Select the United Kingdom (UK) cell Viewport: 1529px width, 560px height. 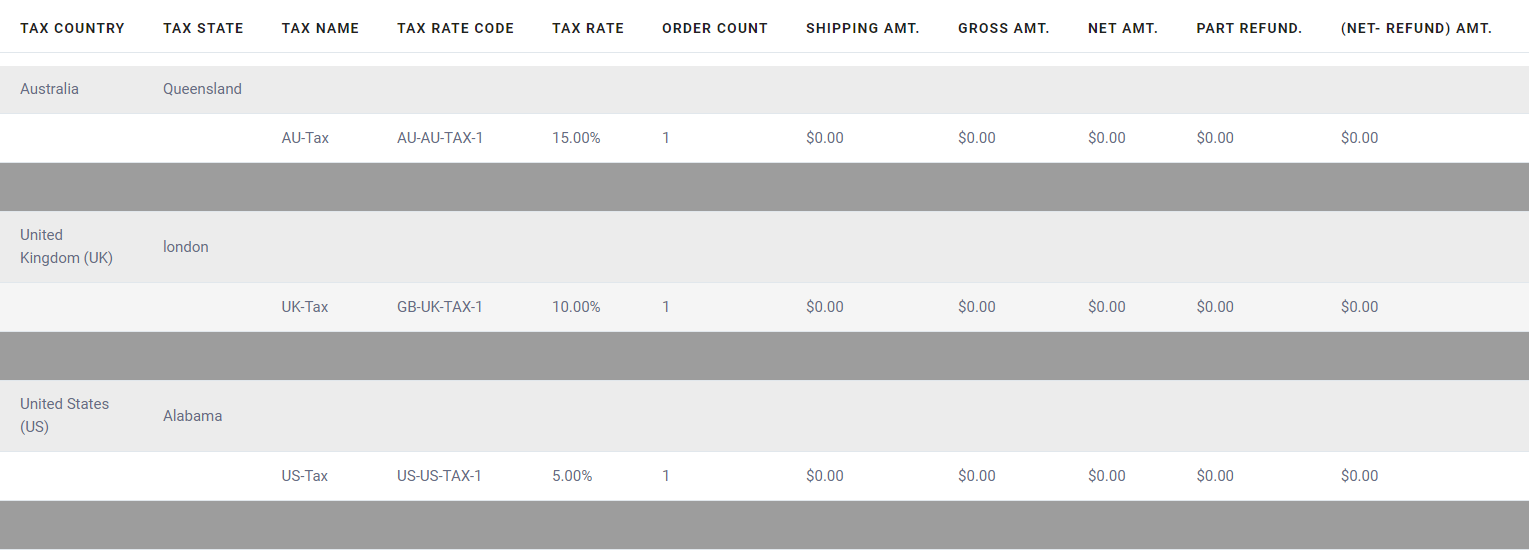pyautogui.click(x=66, y=246)
